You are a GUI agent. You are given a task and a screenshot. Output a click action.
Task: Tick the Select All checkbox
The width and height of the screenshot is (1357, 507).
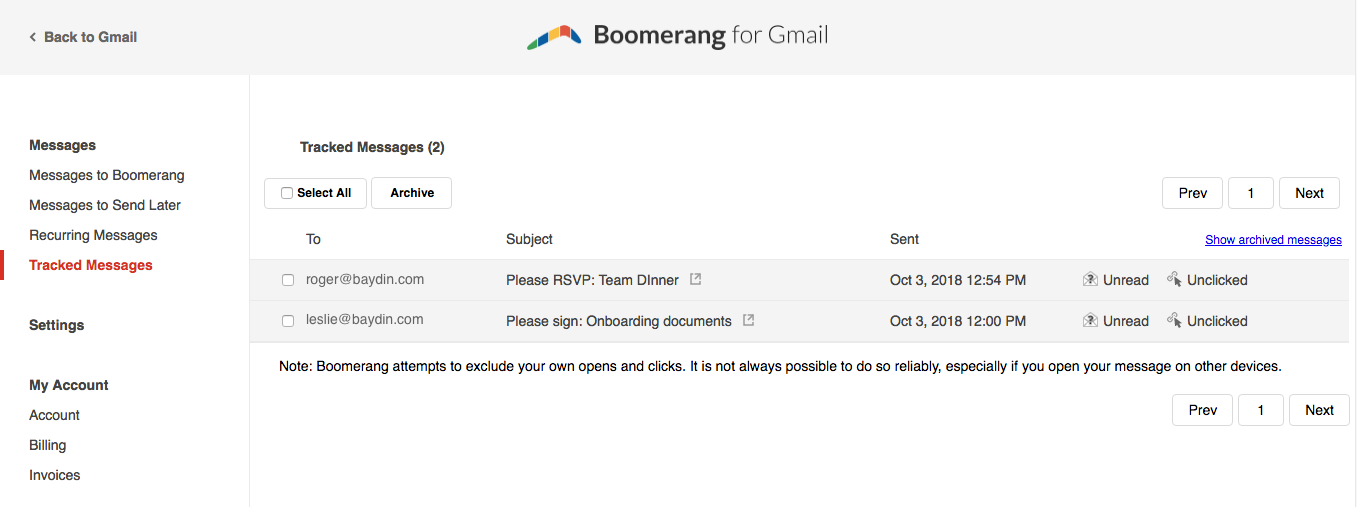(287, 193)
